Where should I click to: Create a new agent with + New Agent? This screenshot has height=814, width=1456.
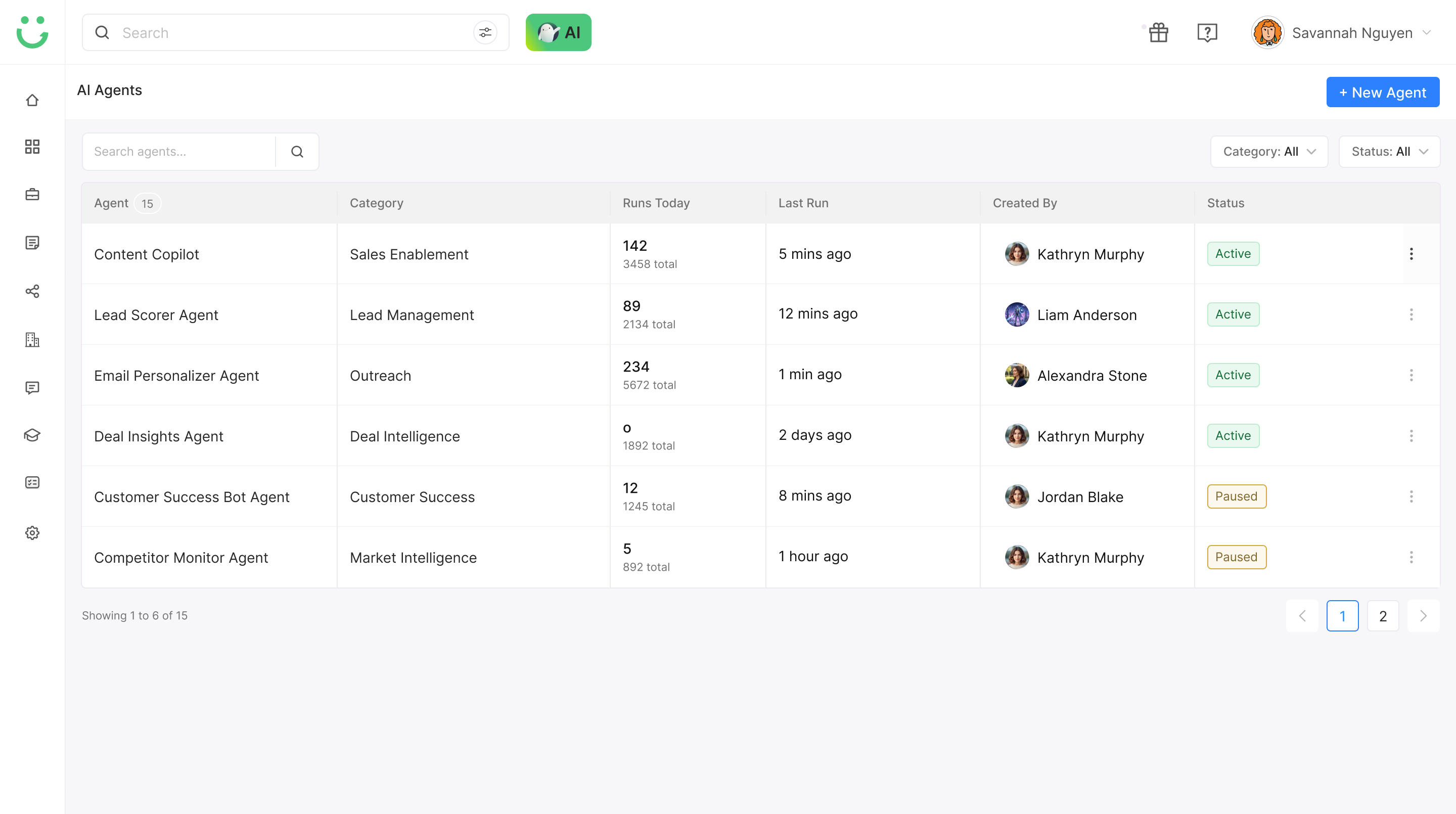(1383, 92)
